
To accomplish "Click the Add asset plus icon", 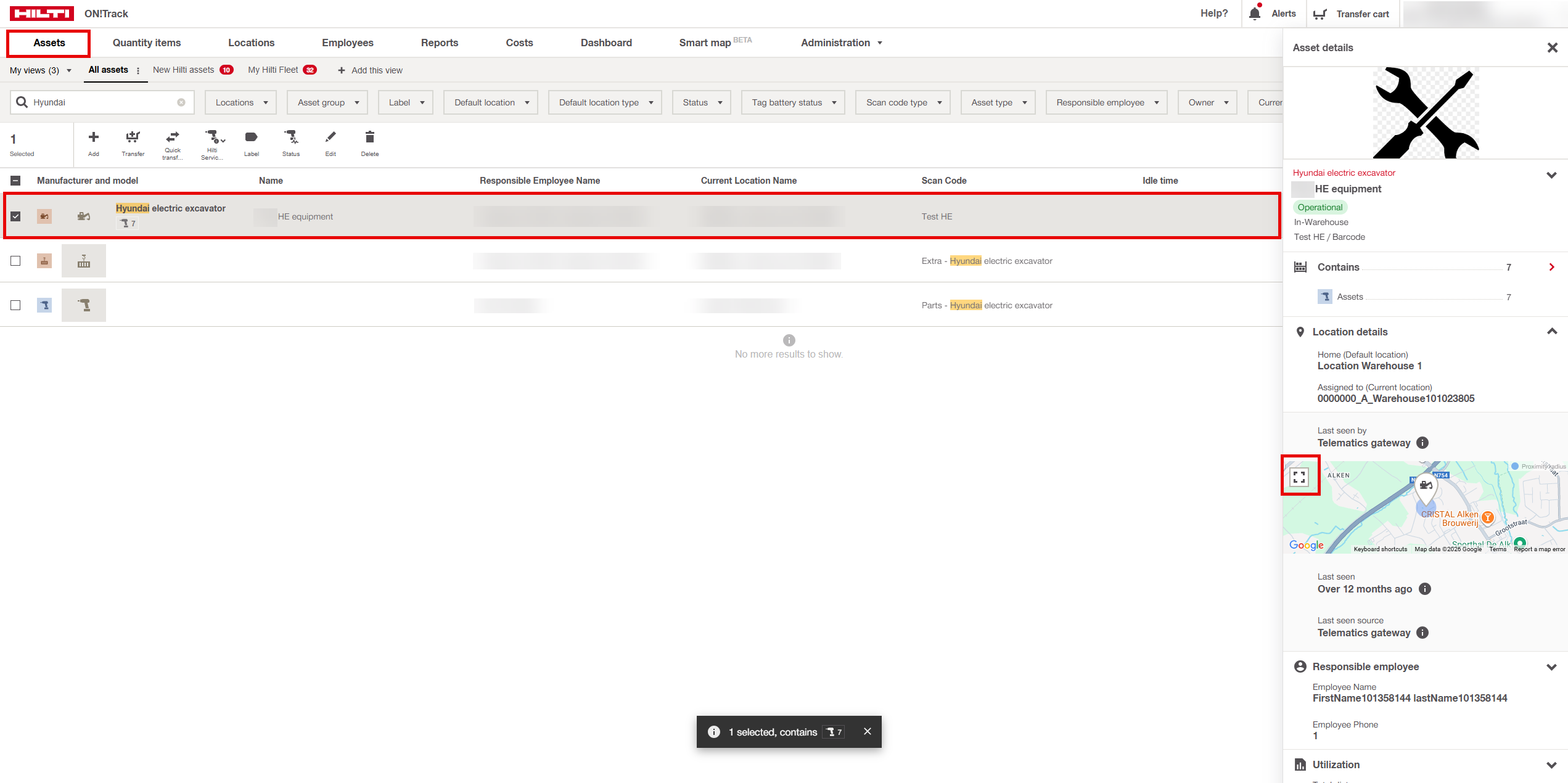I will [94, 137].
